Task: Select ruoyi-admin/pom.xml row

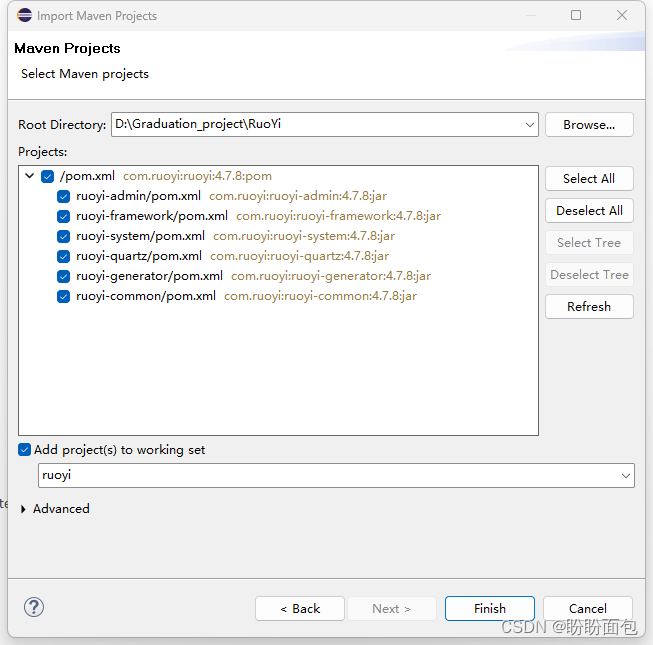Action: coord(138,196)
